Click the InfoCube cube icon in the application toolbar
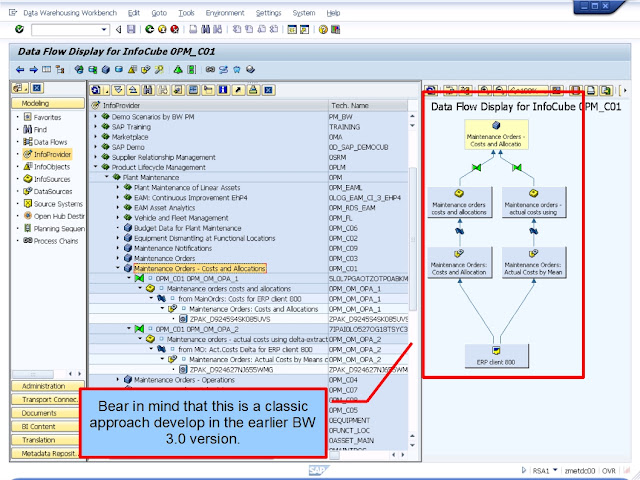The width and height of the screenshot is (640, 480). [x=106, y=70]
